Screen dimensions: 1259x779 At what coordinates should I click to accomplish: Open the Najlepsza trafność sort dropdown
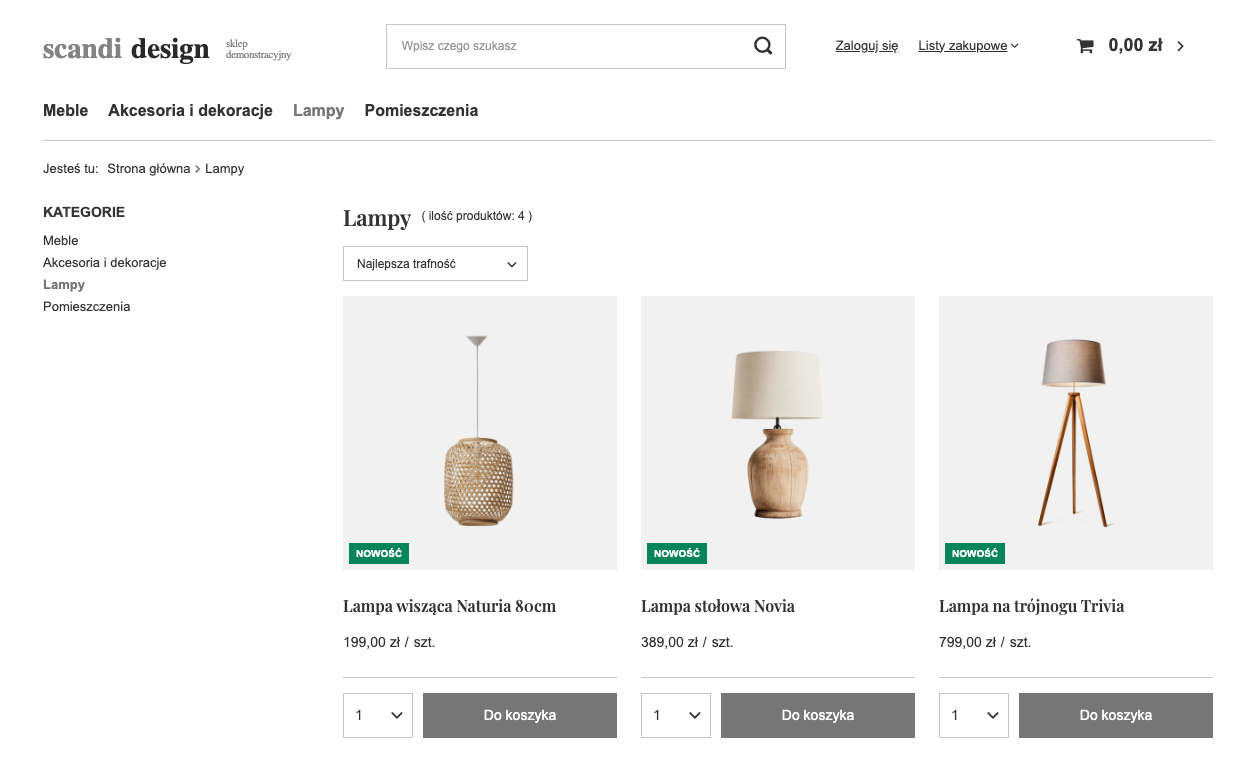[x=435, y=264]
